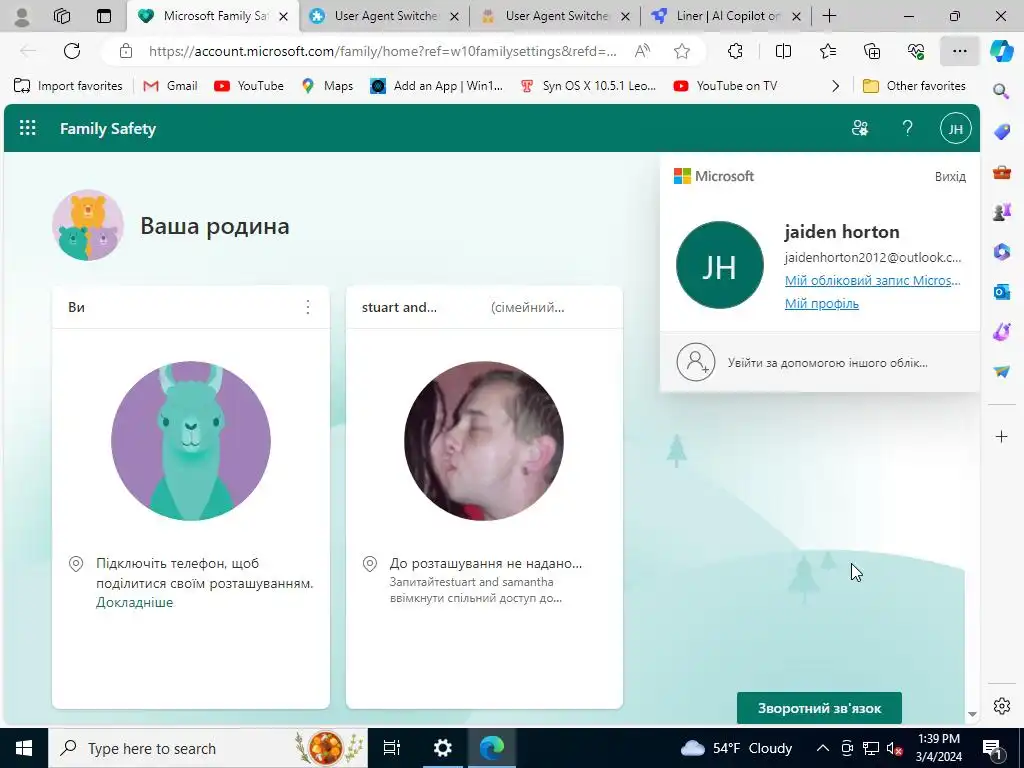Viewport: 1024px width, 768px height.
Task: Open Мій профіль link
Action: (x=822, y=303)
